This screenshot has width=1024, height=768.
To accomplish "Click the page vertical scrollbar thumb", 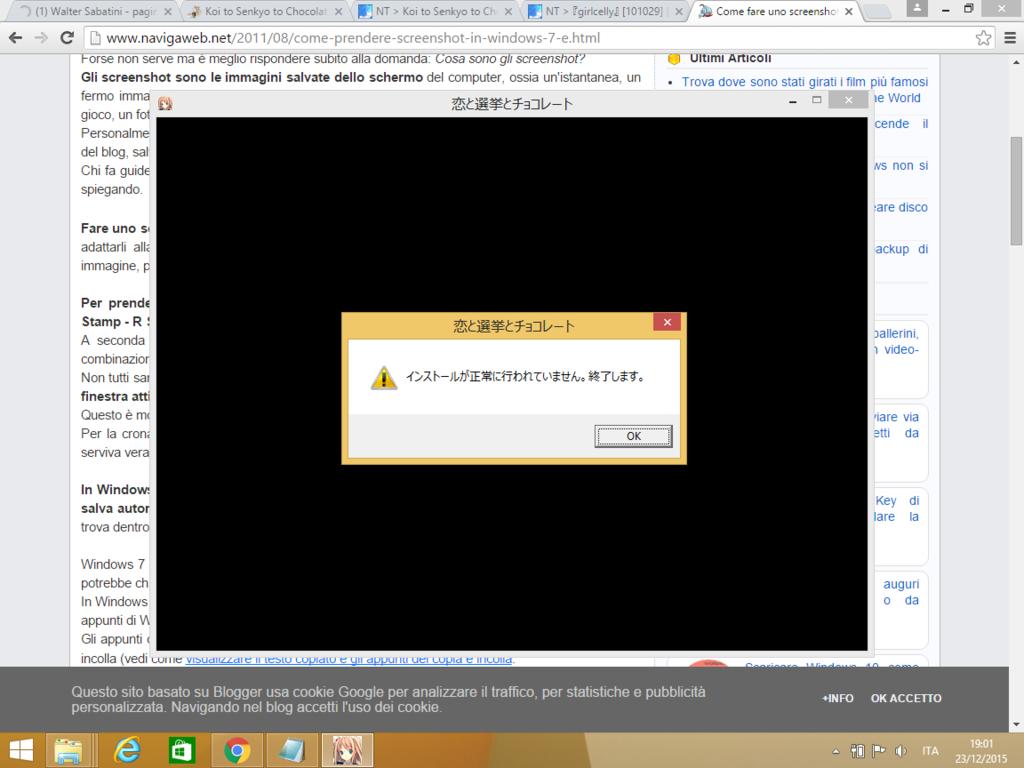I will coord(1016,190).
